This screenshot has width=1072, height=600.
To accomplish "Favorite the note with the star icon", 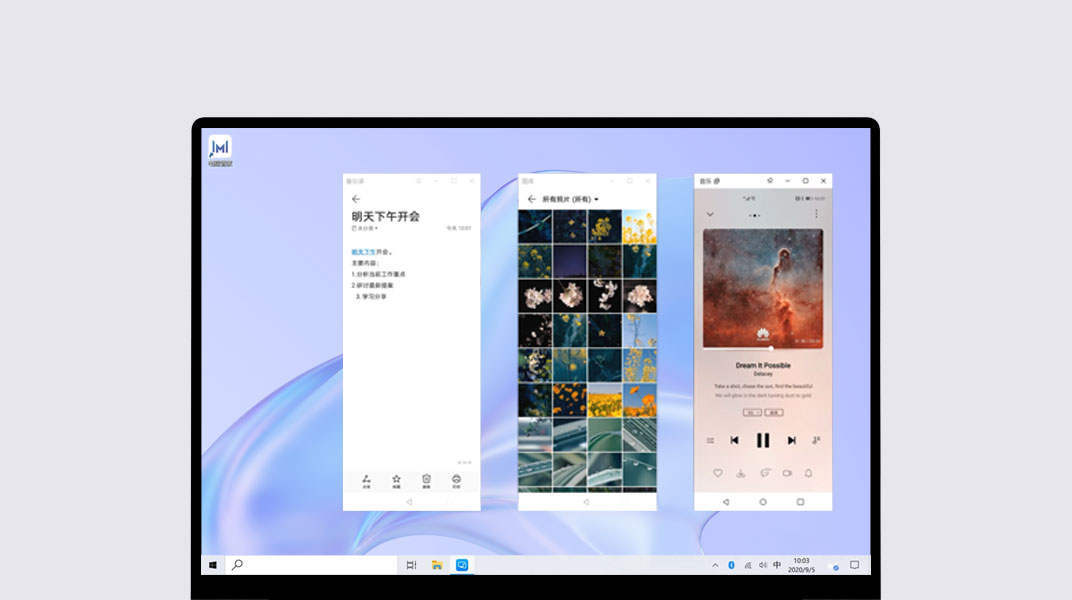I will [396, 481].
